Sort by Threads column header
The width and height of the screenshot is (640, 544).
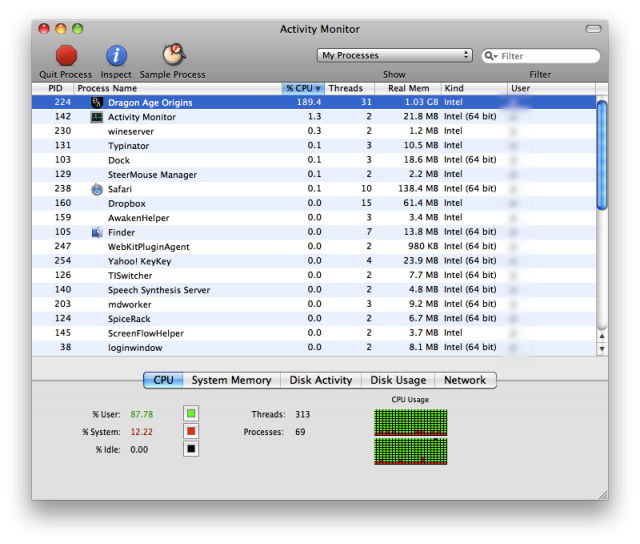point(349,88)
